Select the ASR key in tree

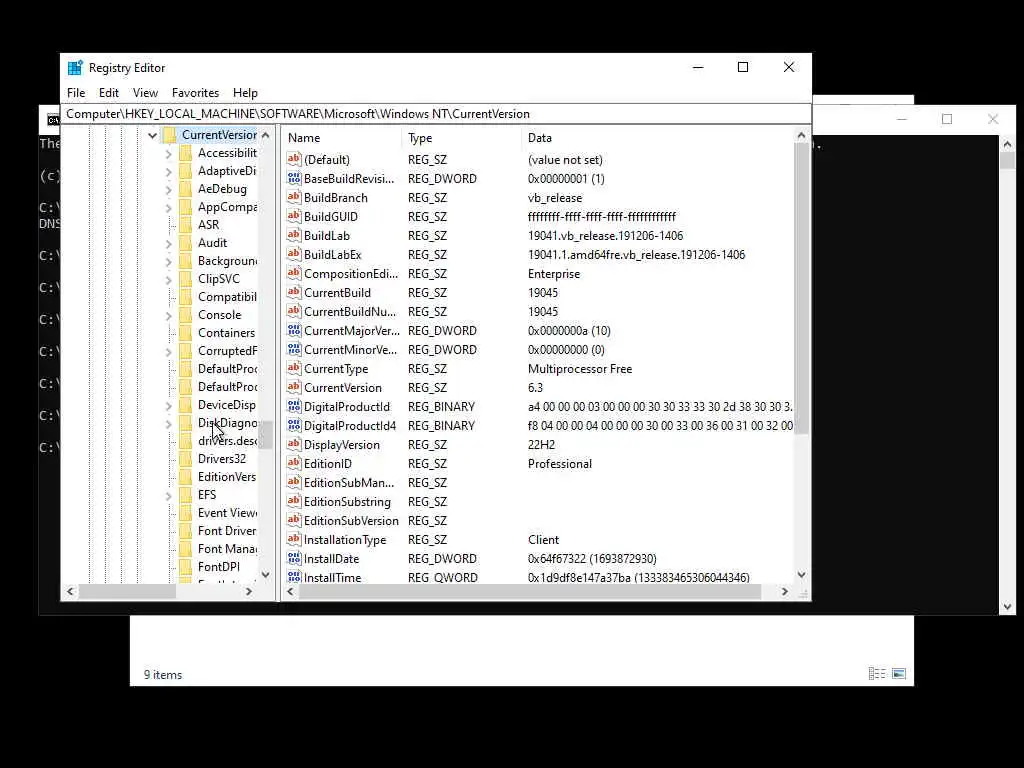208,224
